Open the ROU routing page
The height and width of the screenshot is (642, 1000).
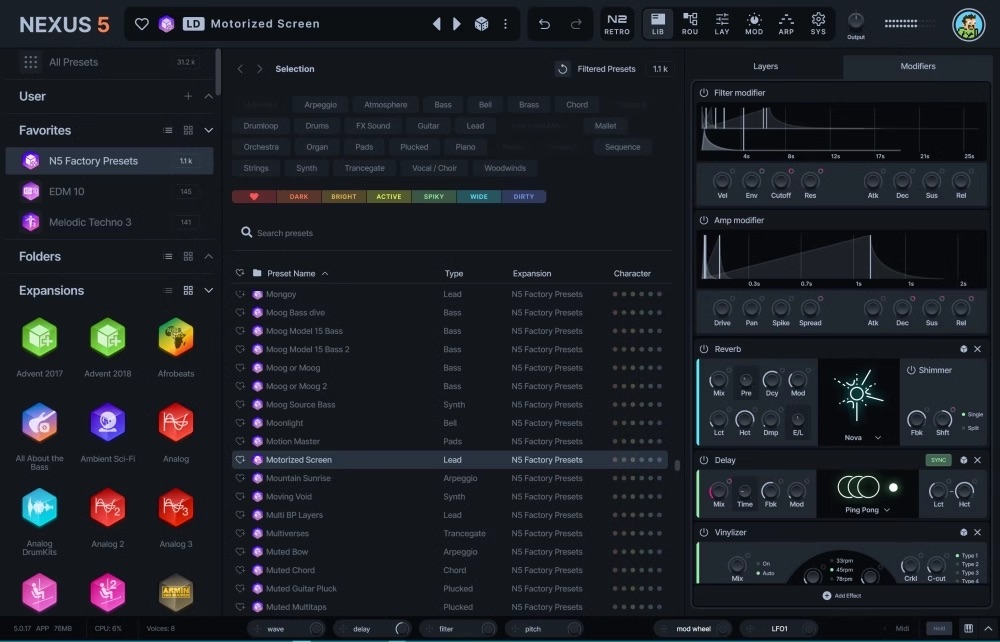point(690,23)
